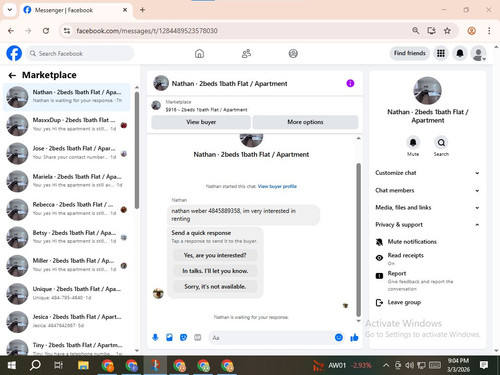500x375 pixels.
Task: Open the Notifications bell in top bar
Action: pyautogui.click(x=460, y=53)
